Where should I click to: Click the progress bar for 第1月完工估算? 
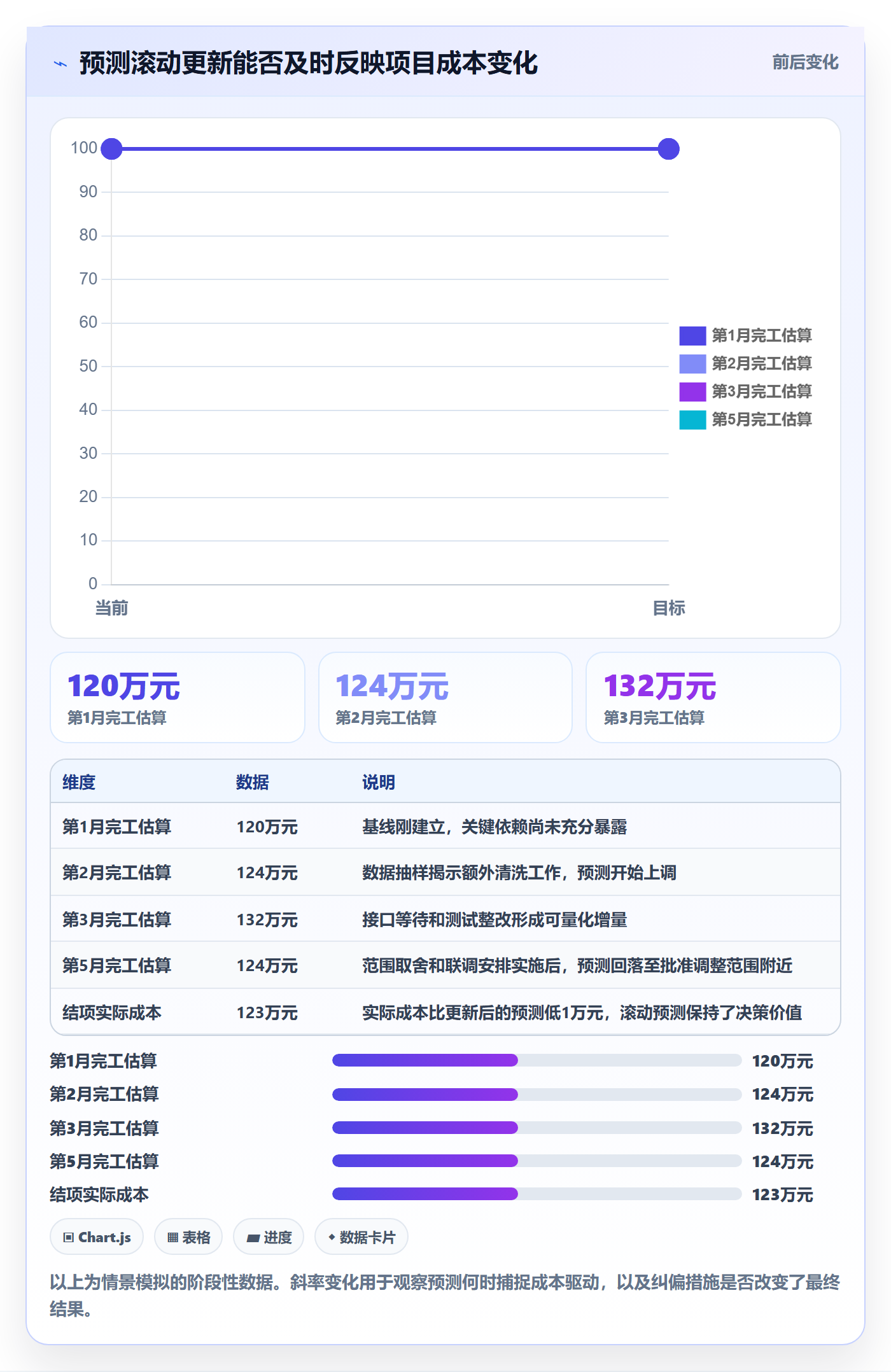coord(537,1060)
